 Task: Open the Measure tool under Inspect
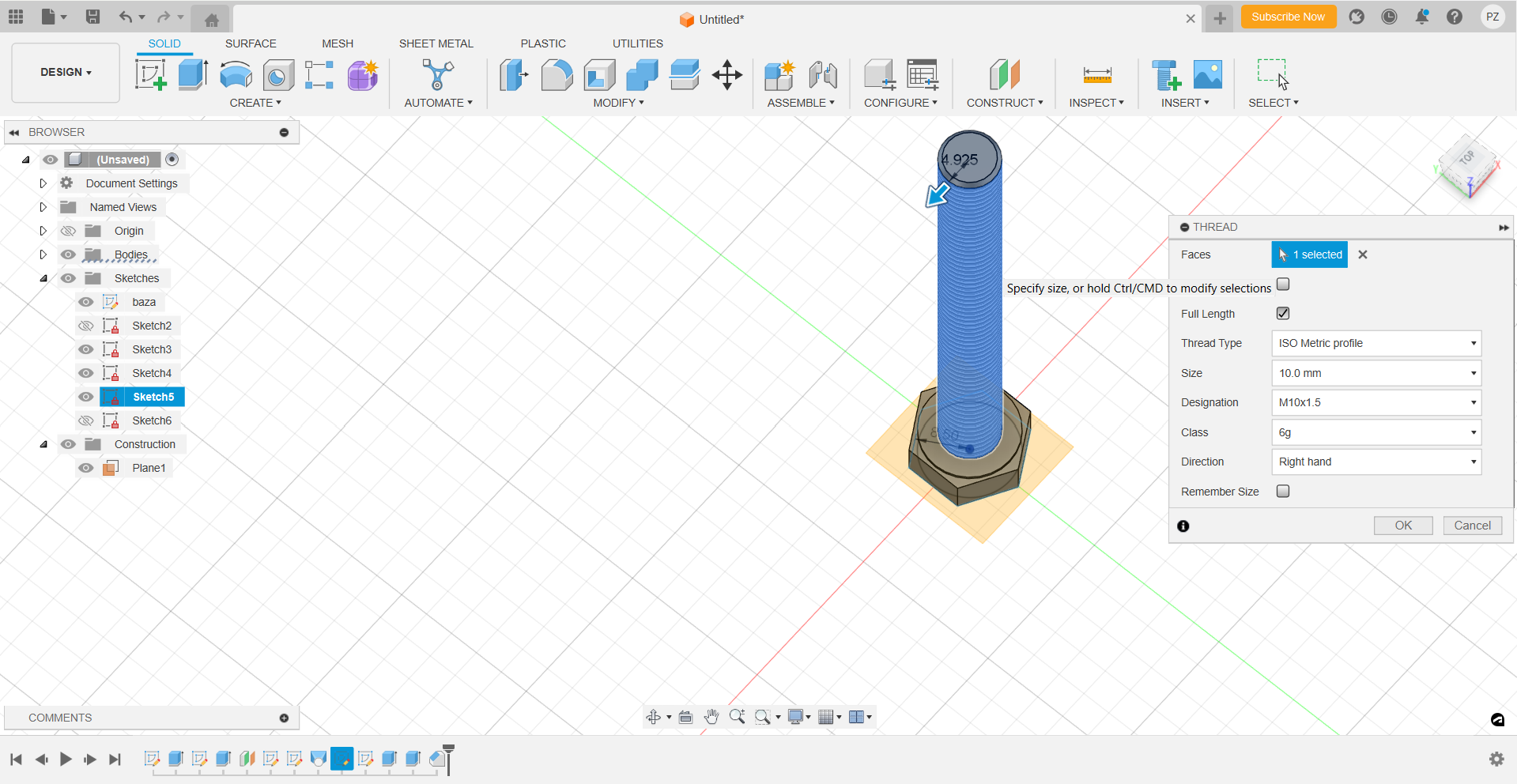[1096, 76]
